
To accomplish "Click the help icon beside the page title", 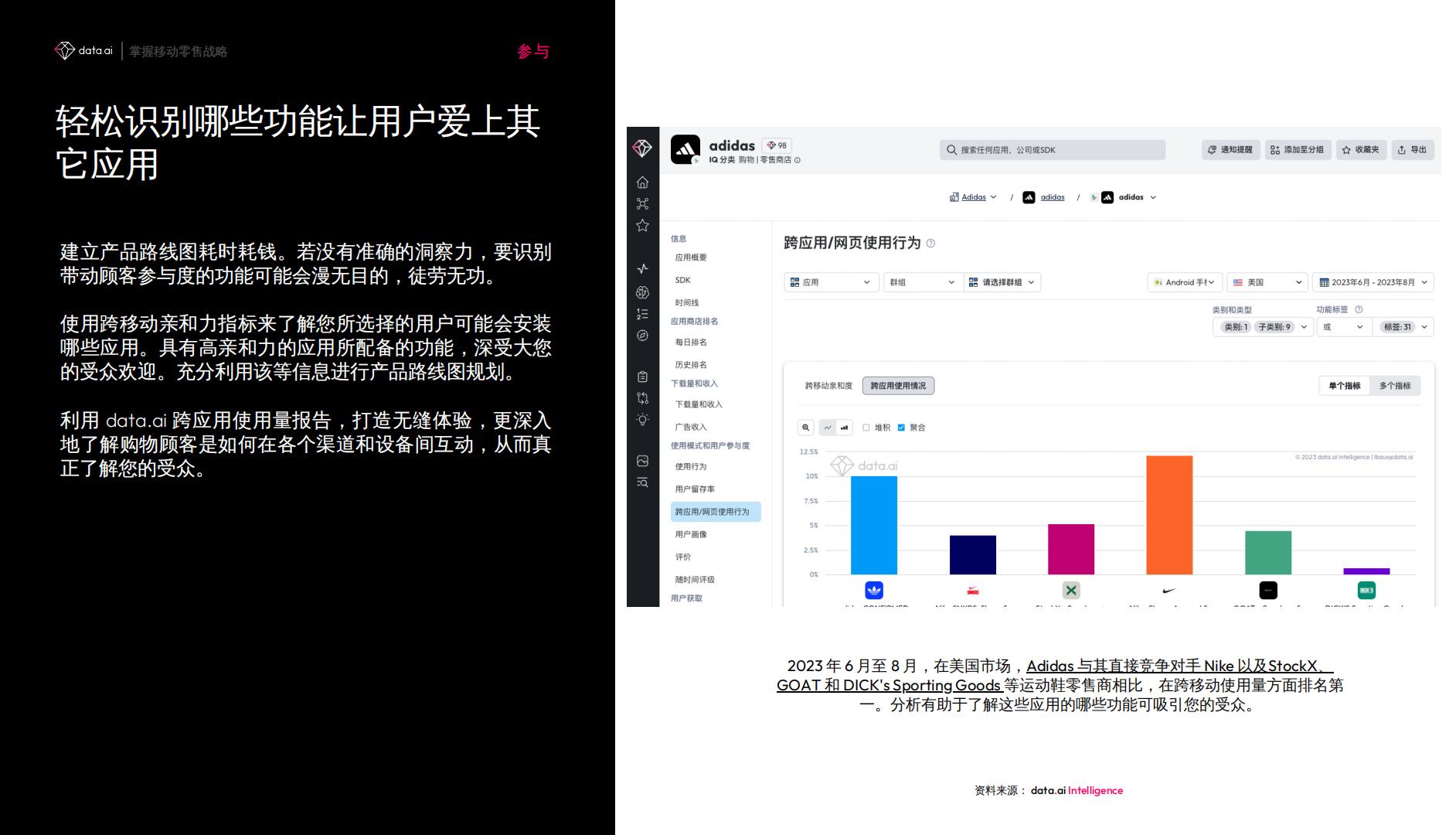I will pyautogui.click(x=930, y=244).
